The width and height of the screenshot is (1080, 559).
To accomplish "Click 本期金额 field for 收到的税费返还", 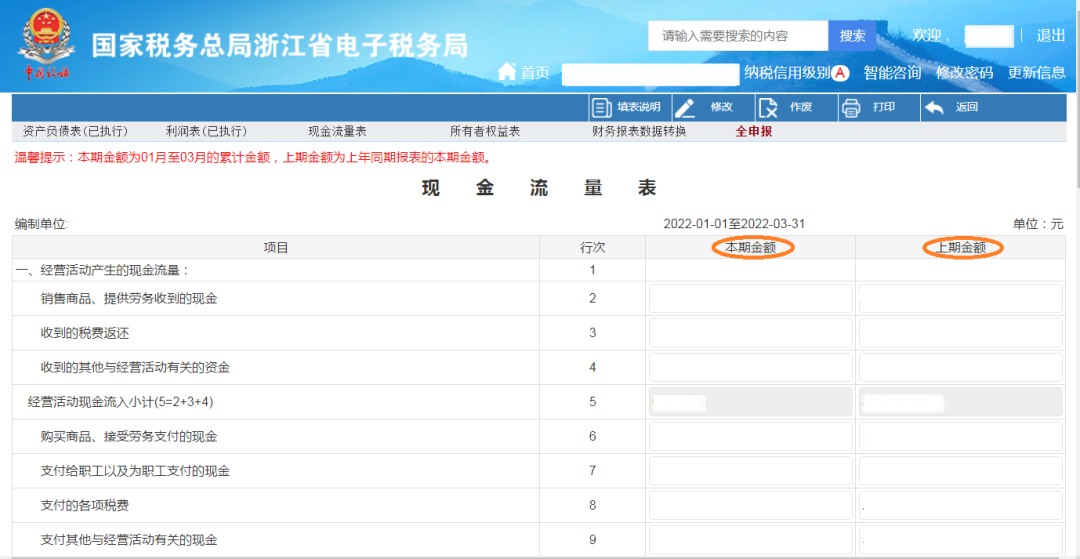I will [x=750, y=333].
